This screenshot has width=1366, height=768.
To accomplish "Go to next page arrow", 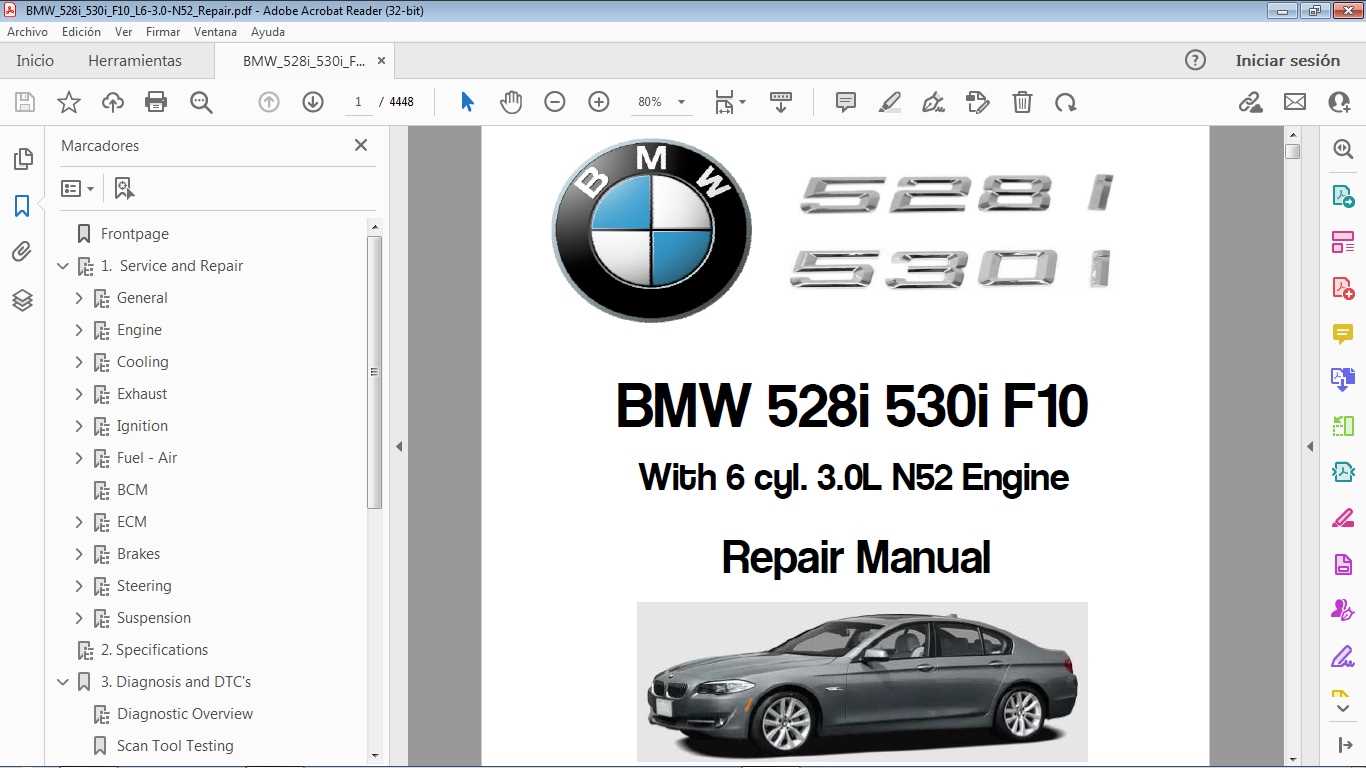I will tap(313, 102).
